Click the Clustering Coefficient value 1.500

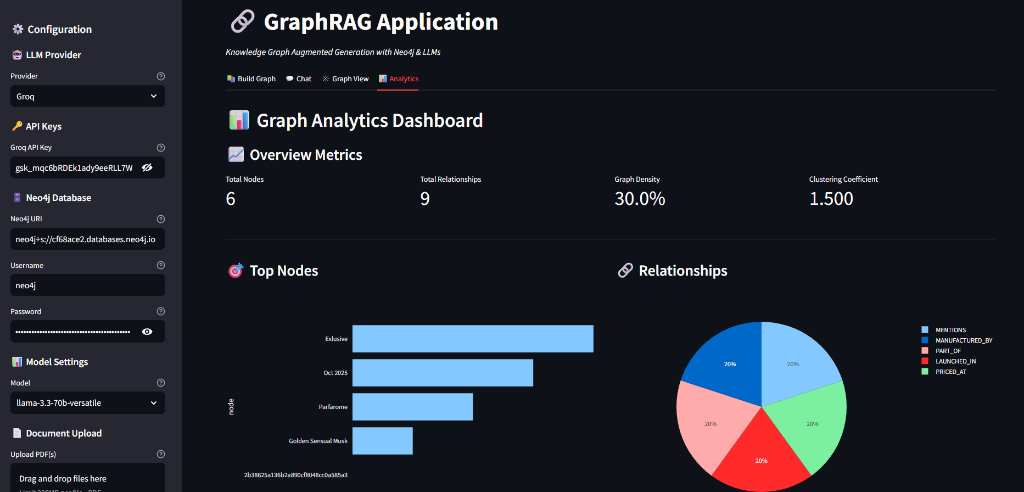tap(831, 199)
